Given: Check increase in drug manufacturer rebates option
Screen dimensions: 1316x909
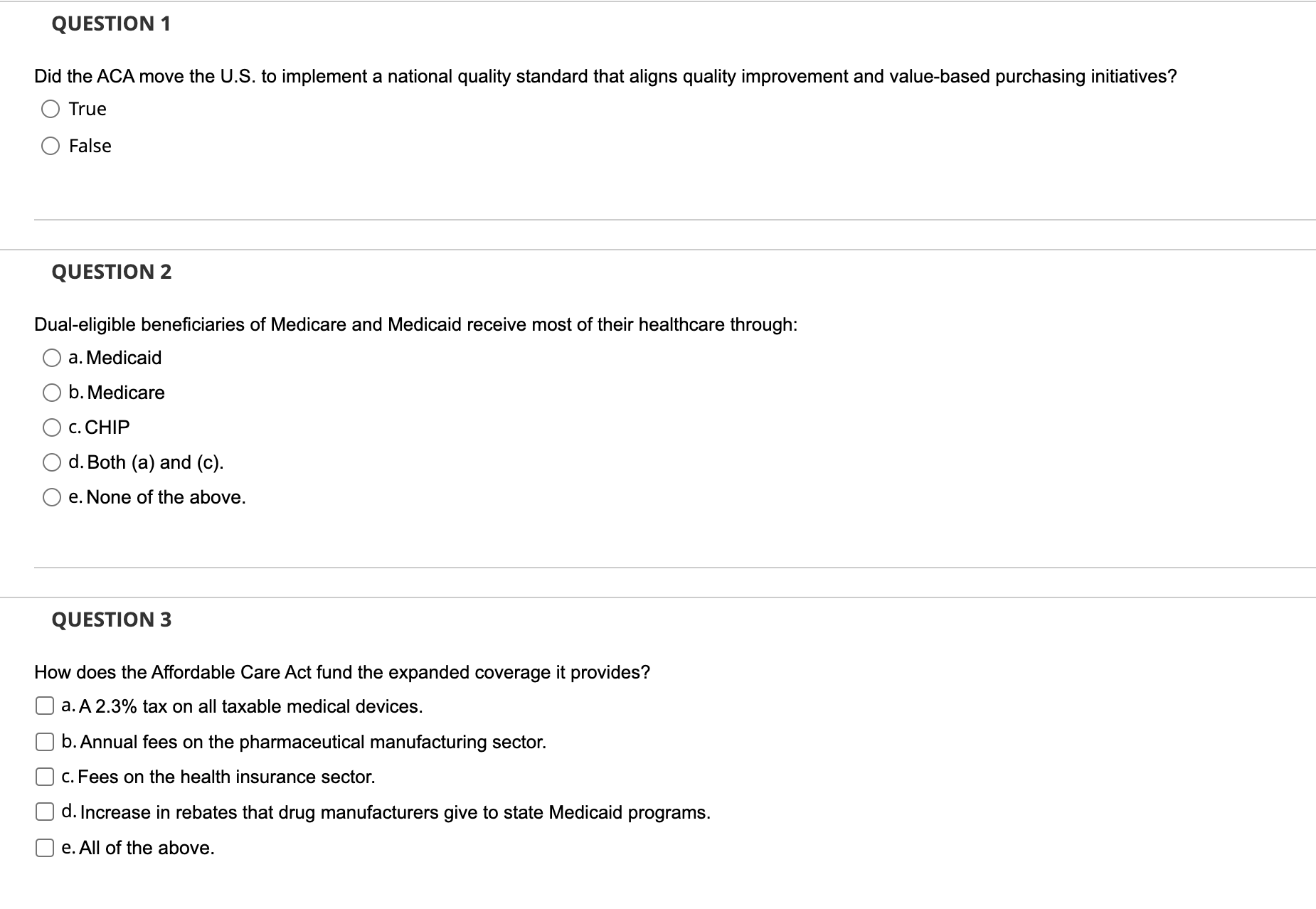Looking at the screenshot, I should (44, 811).
